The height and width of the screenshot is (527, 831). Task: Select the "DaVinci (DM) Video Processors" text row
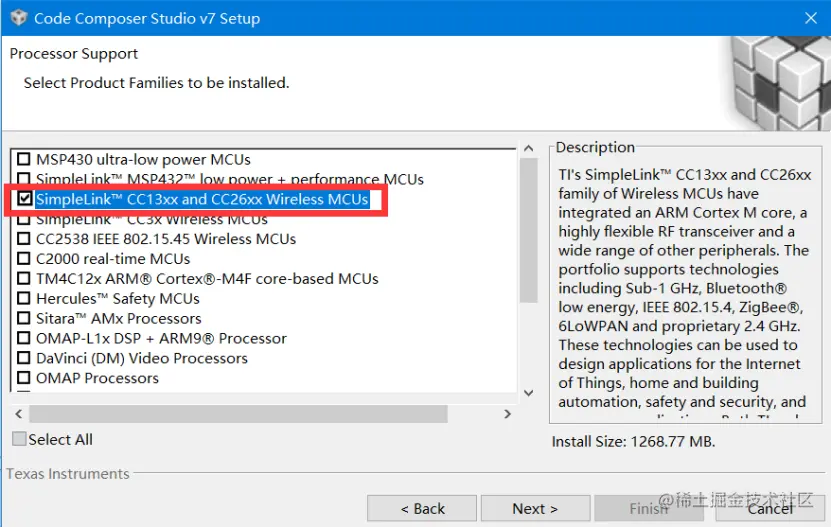[142, 358]
